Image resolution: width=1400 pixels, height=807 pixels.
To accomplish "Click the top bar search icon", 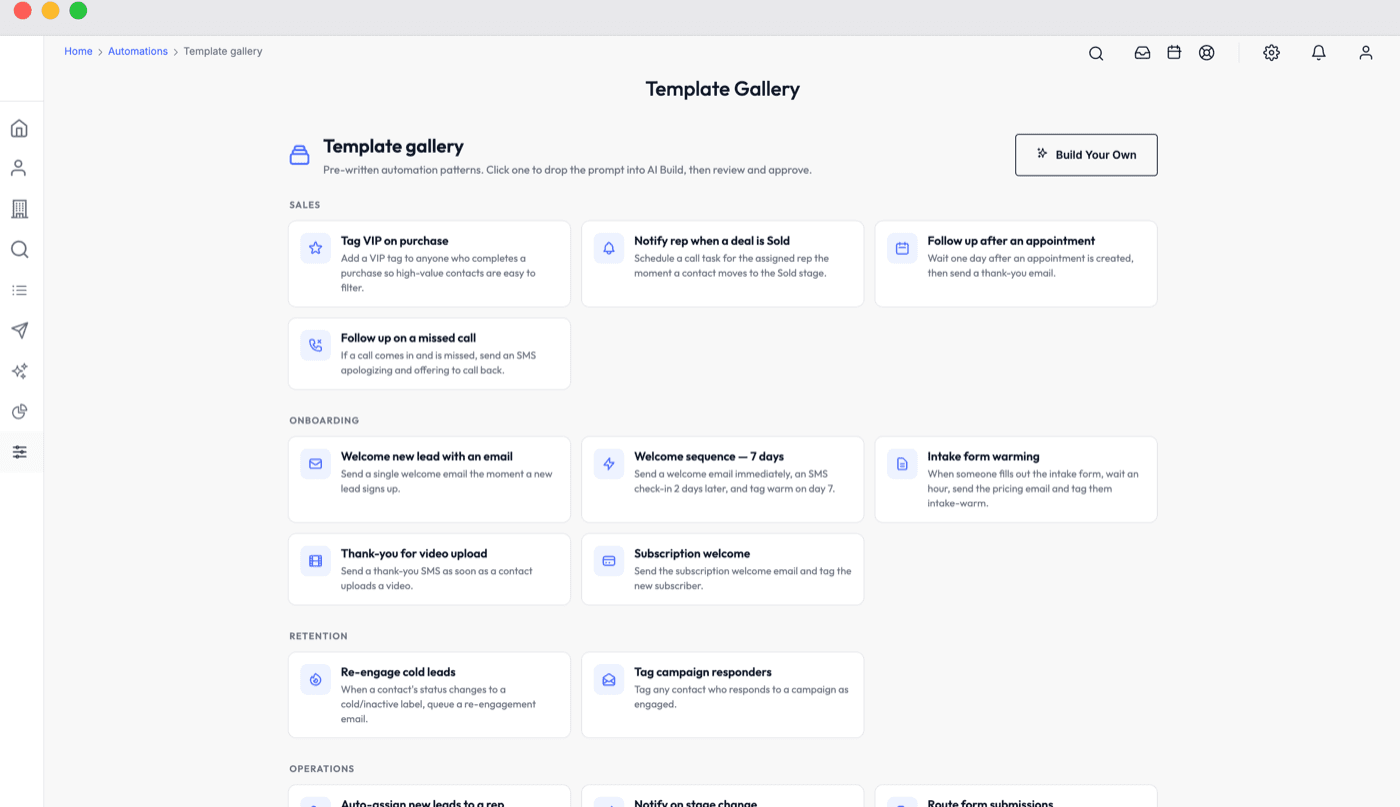I will click(x=1096, y=53).
